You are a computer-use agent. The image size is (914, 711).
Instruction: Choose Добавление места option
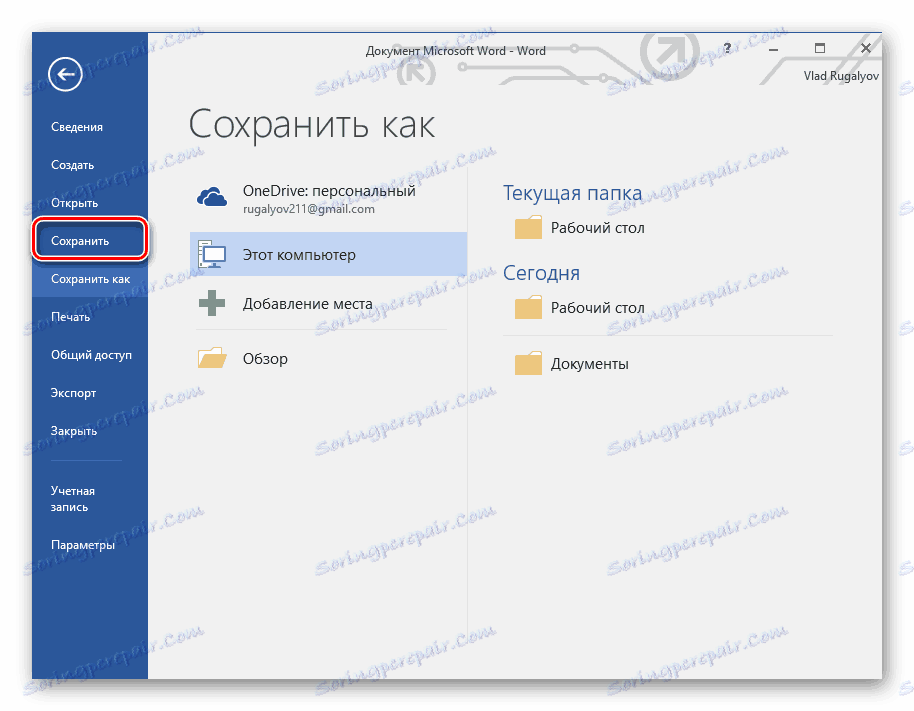(x=329, y=303)
